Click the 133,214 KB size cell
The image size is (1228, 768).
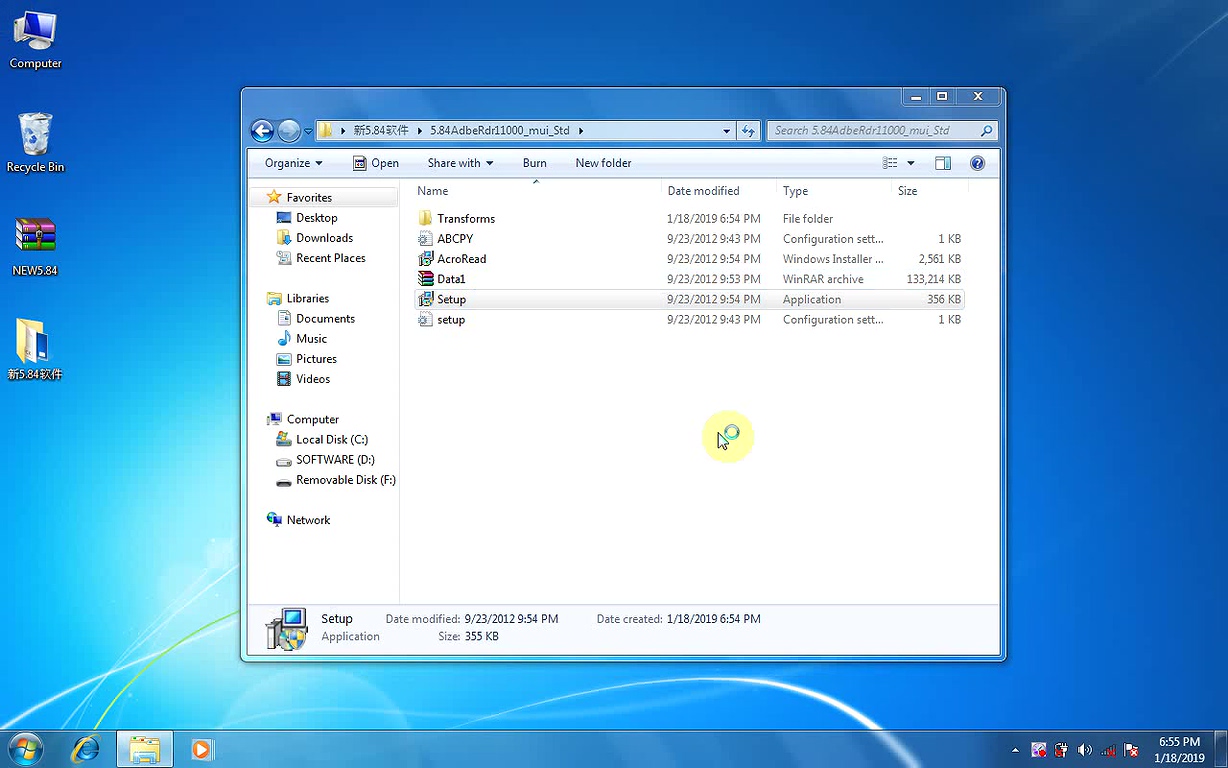[933, 279]
